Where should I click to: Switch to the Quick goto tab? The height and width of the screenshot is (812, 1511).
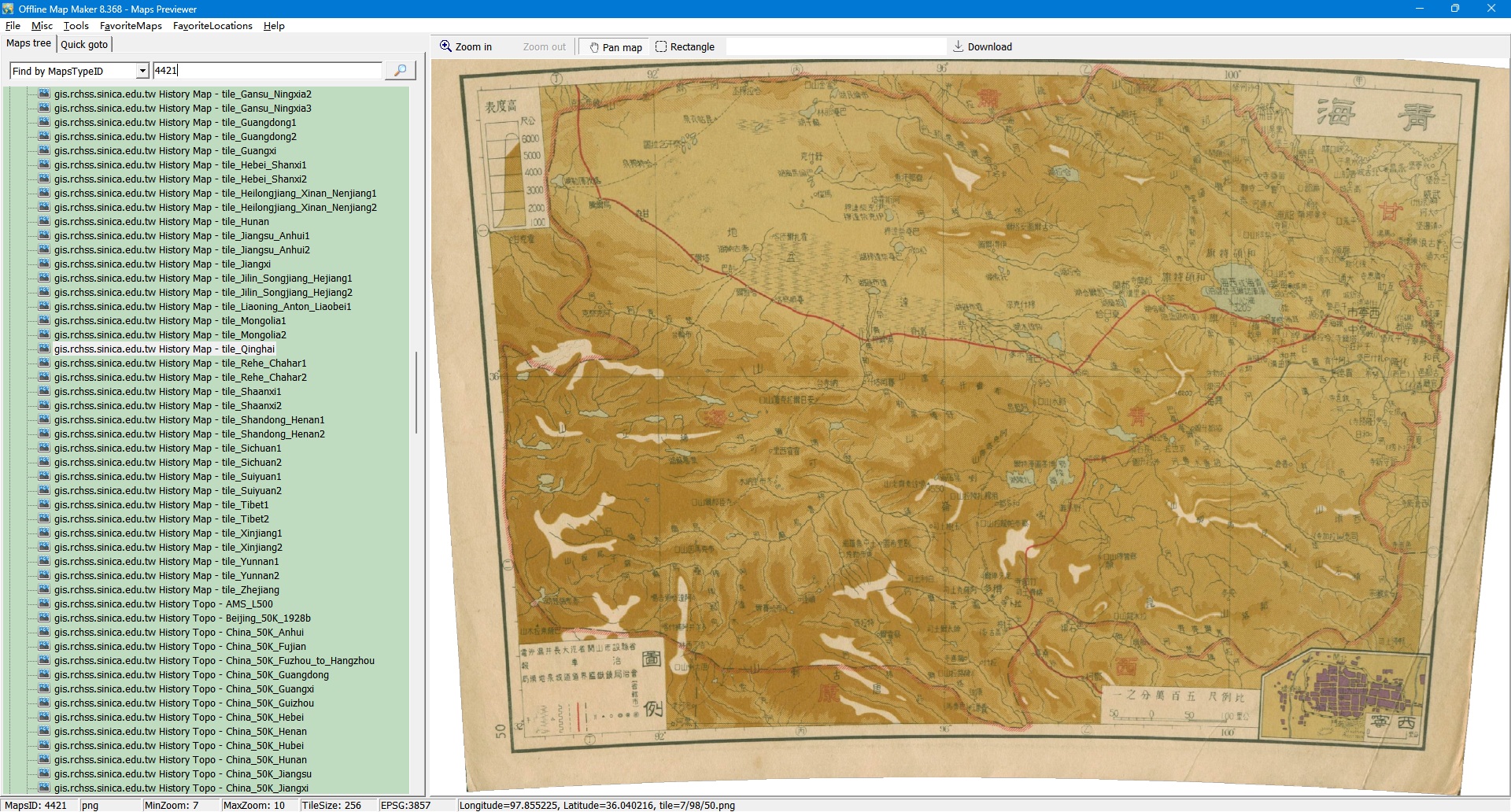pyautogui.click(x=84, y=44)
